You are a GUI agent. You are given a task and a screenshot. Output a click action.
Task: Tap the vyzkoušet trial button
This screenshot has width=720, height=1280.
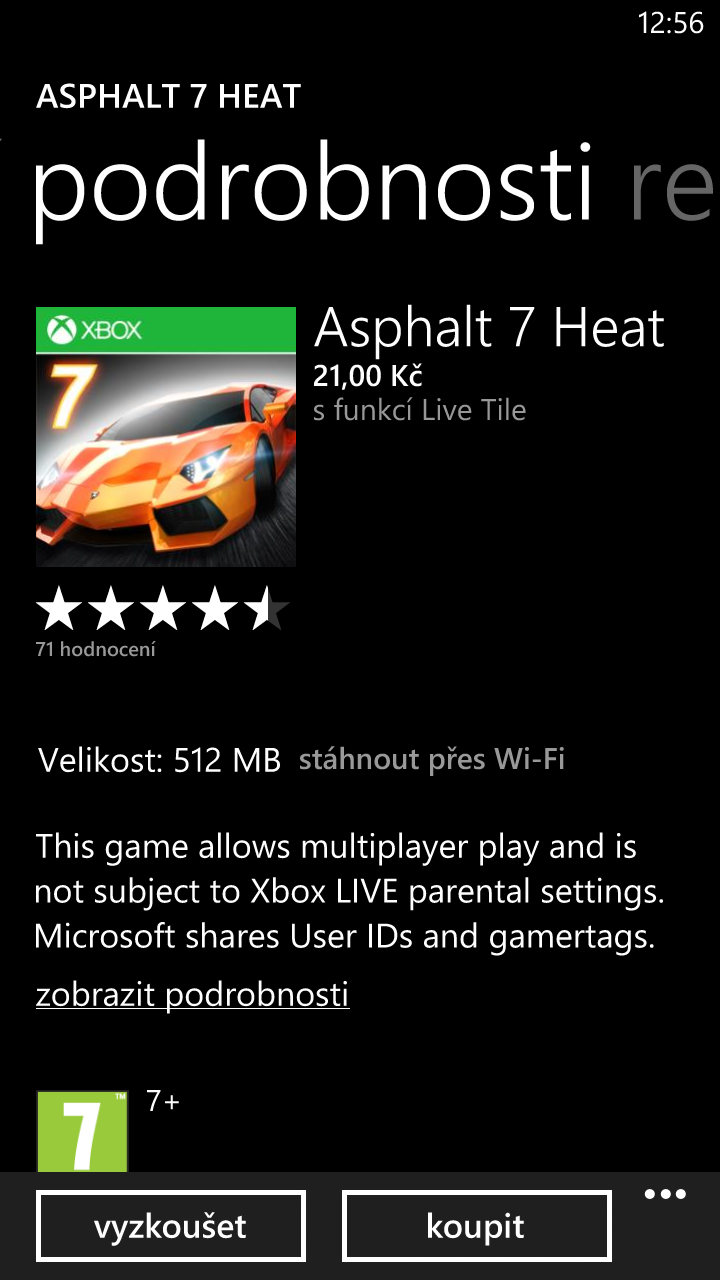(x=170, y=1226)
